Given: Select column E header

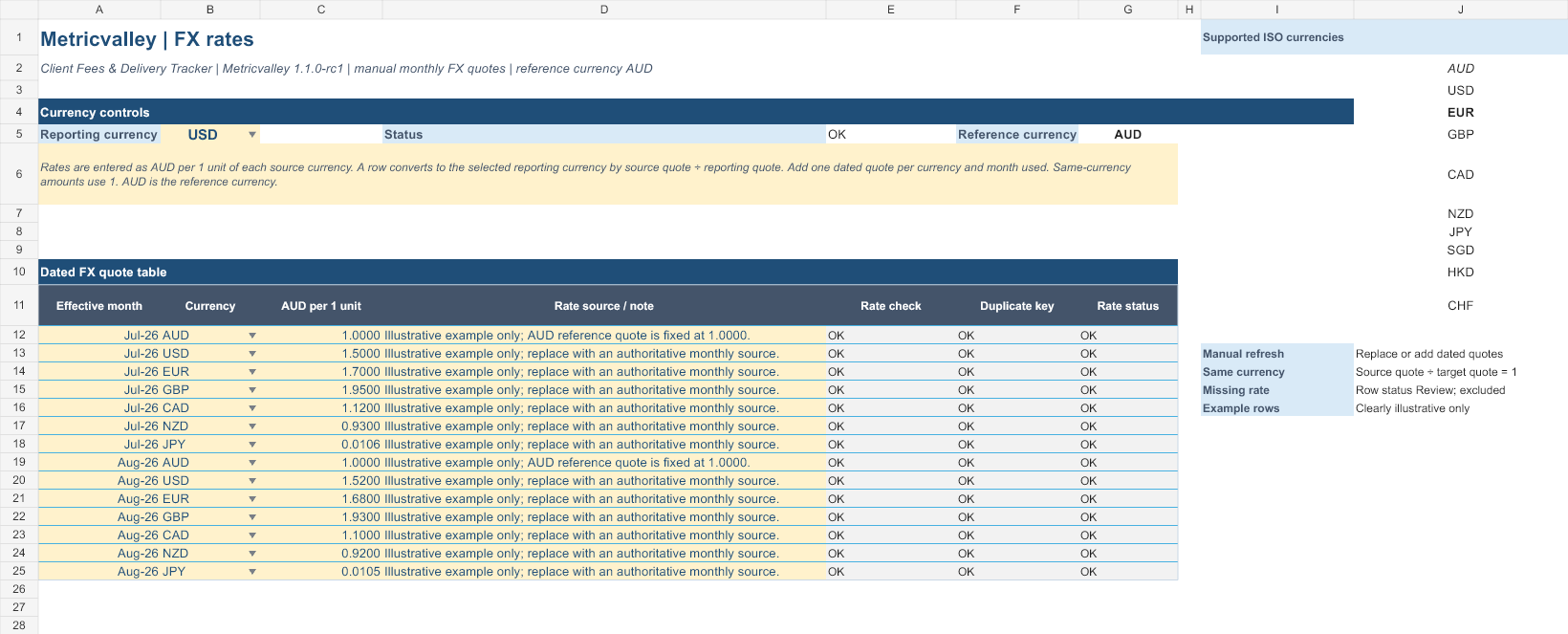Looking at the screenshot, I should pos(891,10).
